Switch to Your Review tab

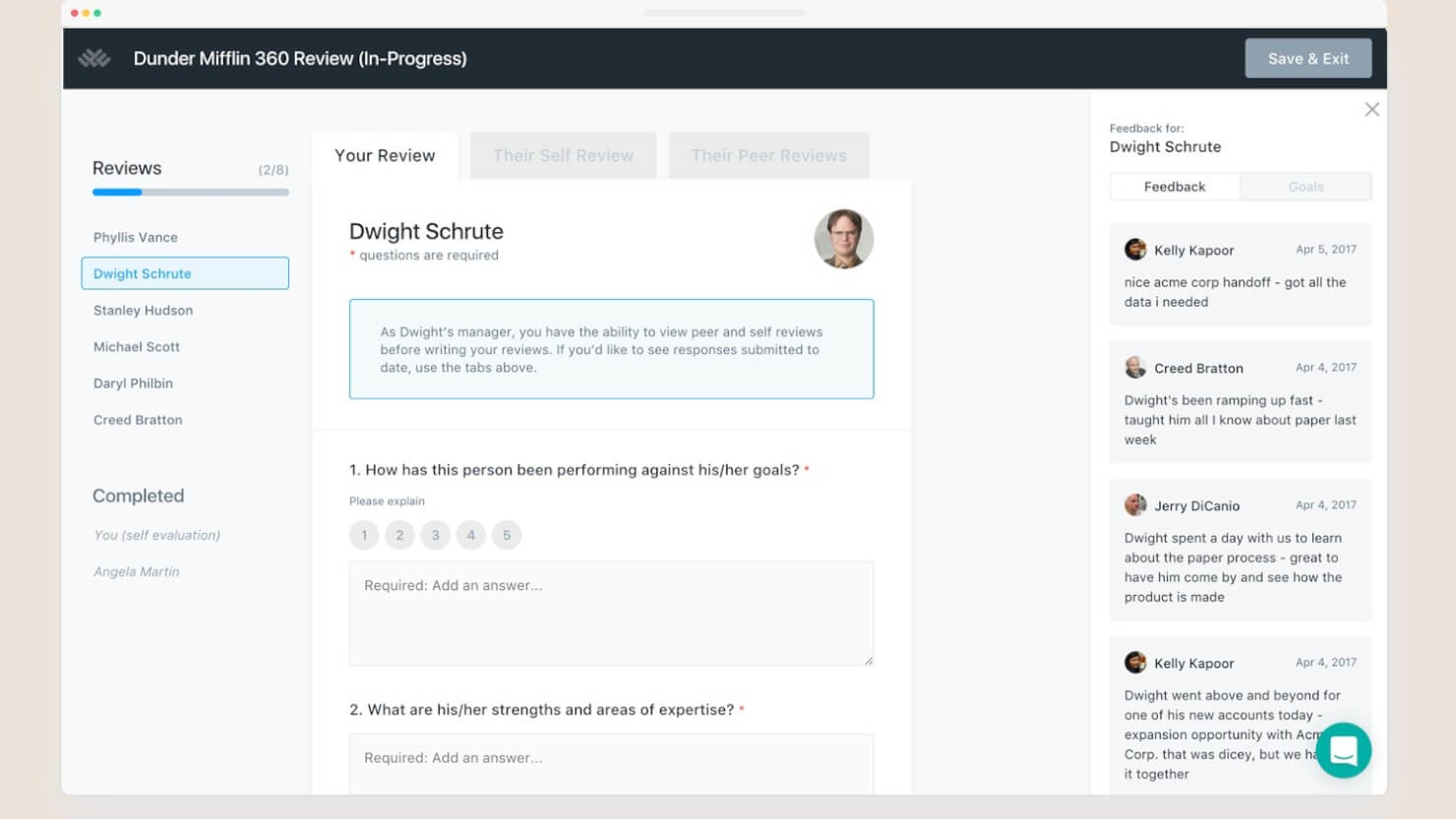(x=385, y=155)
